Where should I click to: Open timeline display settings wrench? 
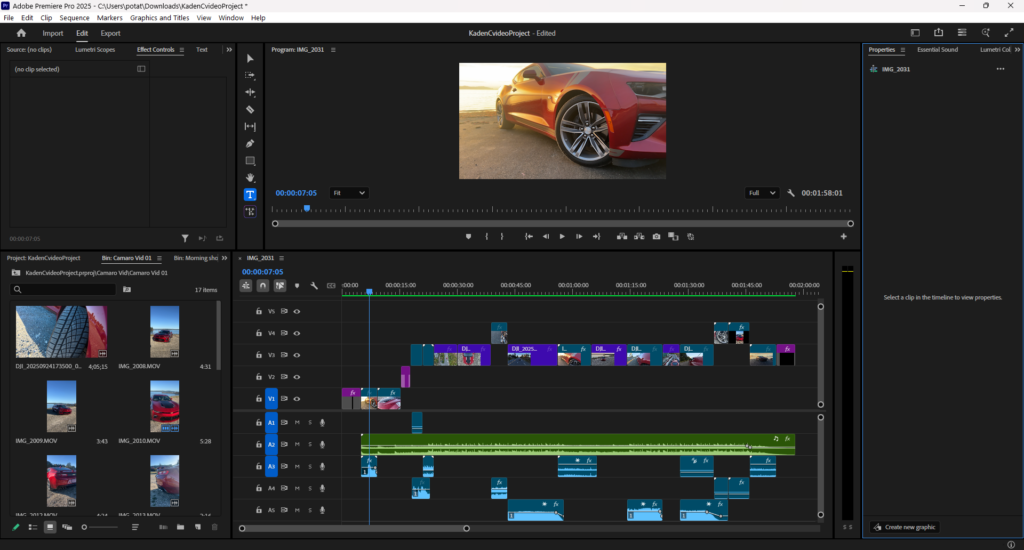[x=314, y=286]
